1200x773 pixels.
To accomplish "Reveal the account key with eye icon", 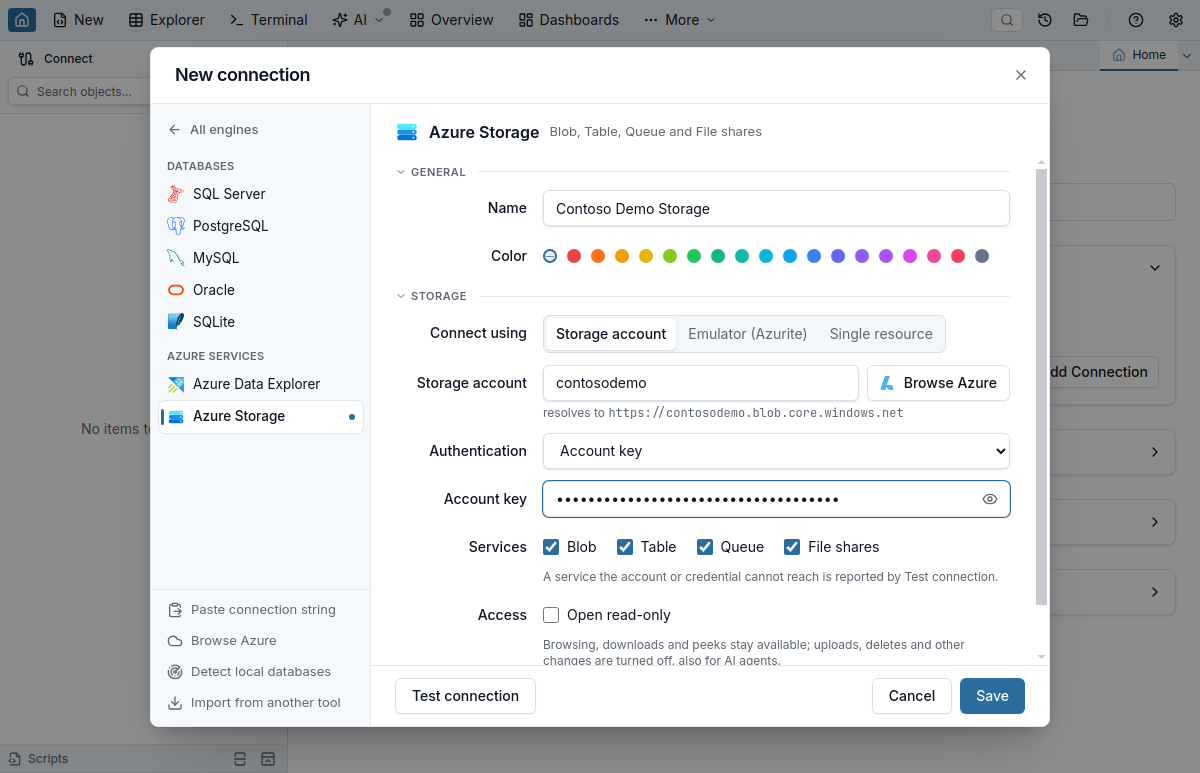I will 990,499.
